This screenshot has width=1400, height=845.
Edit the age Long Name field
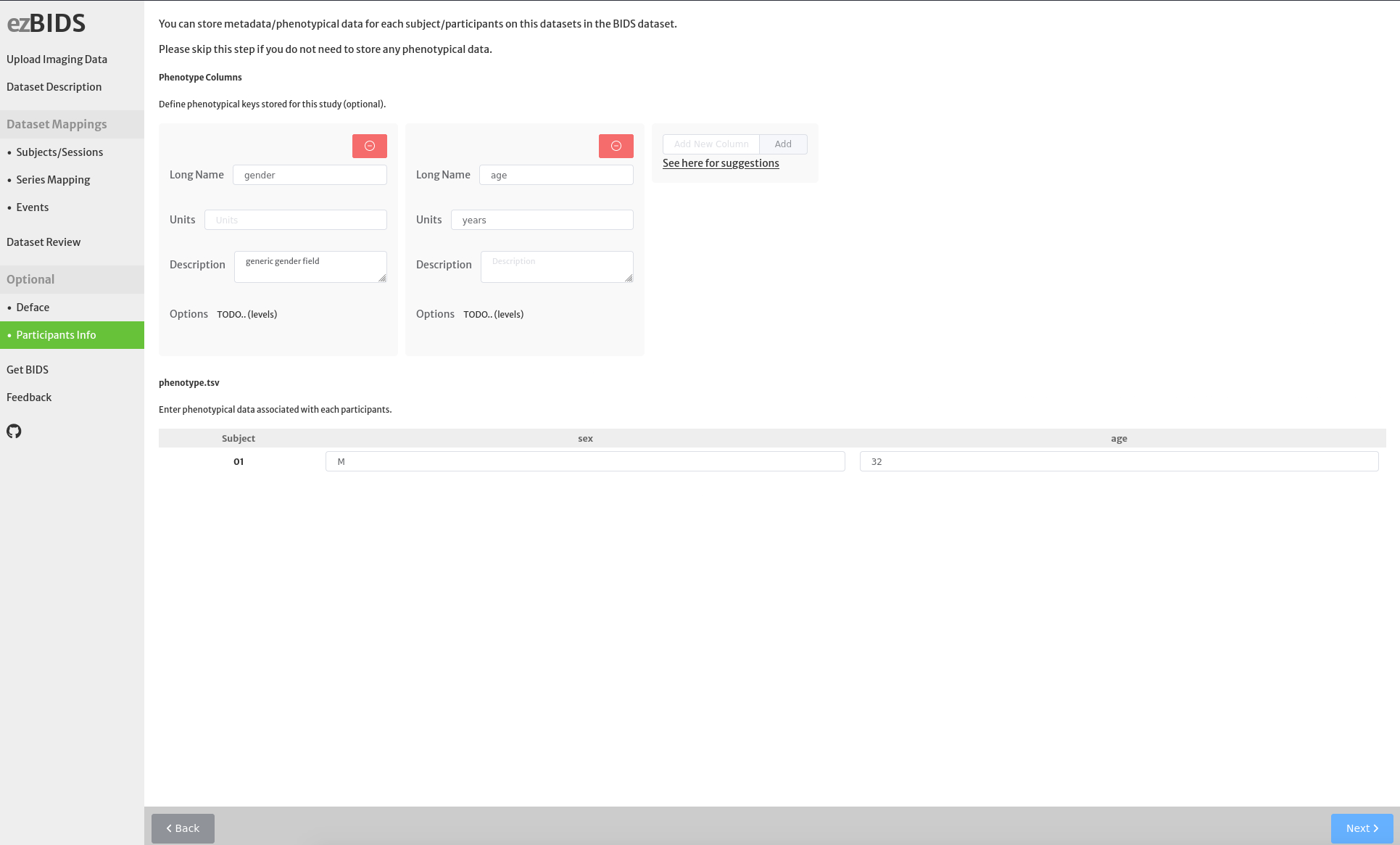(556, 175)
